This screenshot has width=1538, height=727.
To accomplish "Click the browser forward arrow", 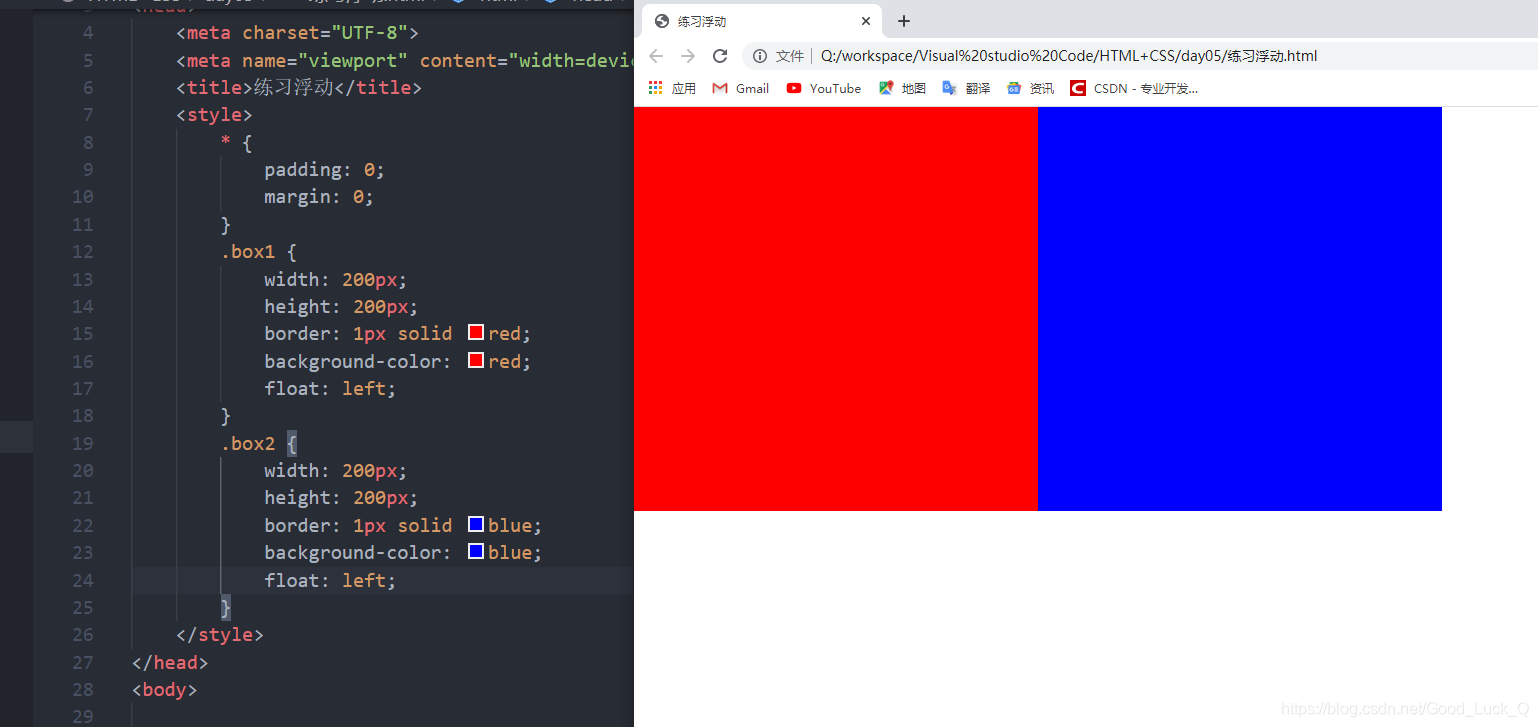I will pyautogui.click(x=688, y=56).
